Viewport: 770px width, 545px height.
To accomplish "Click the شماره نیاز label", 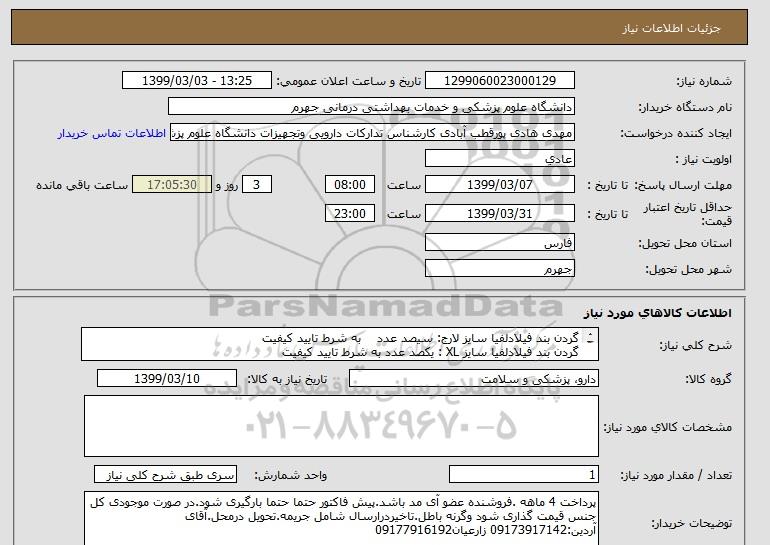I will 705,81.
